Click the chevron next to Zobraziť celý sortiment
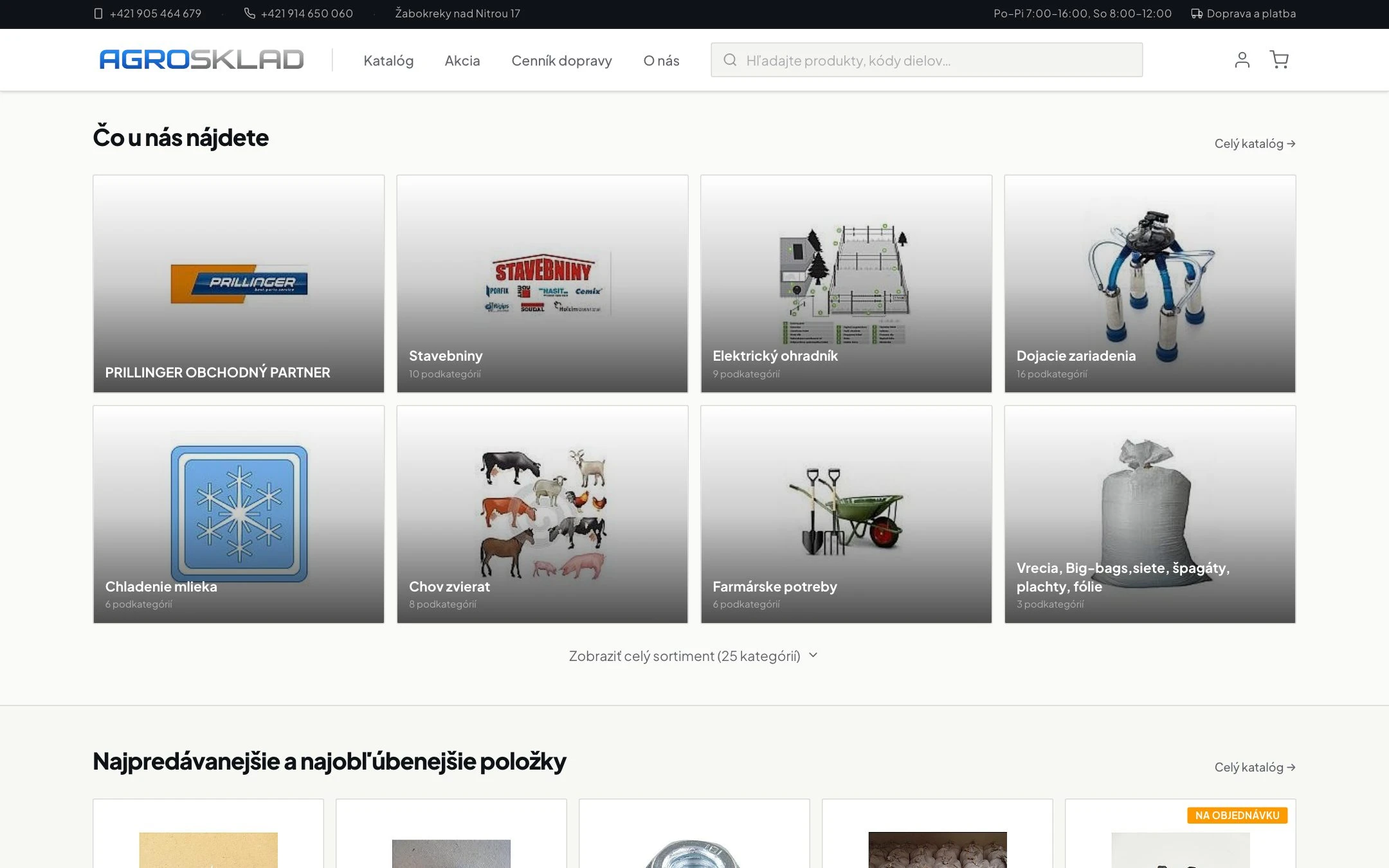The width and height of the screenshot is (1389, 868). 813,655
